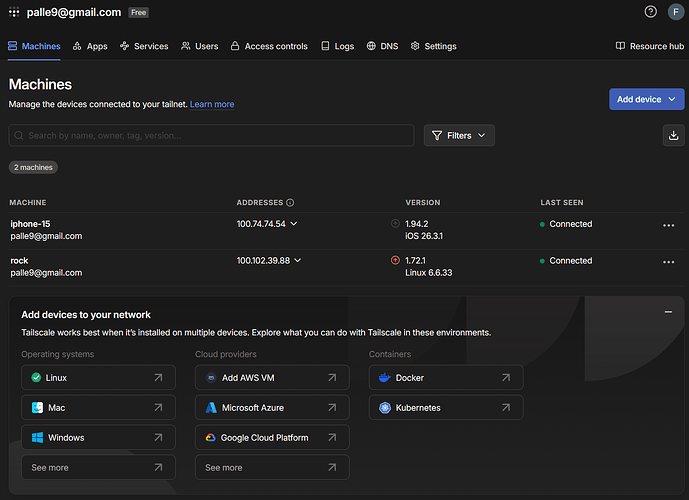Click the arrow icon on the Linux card

pos(158,377)
